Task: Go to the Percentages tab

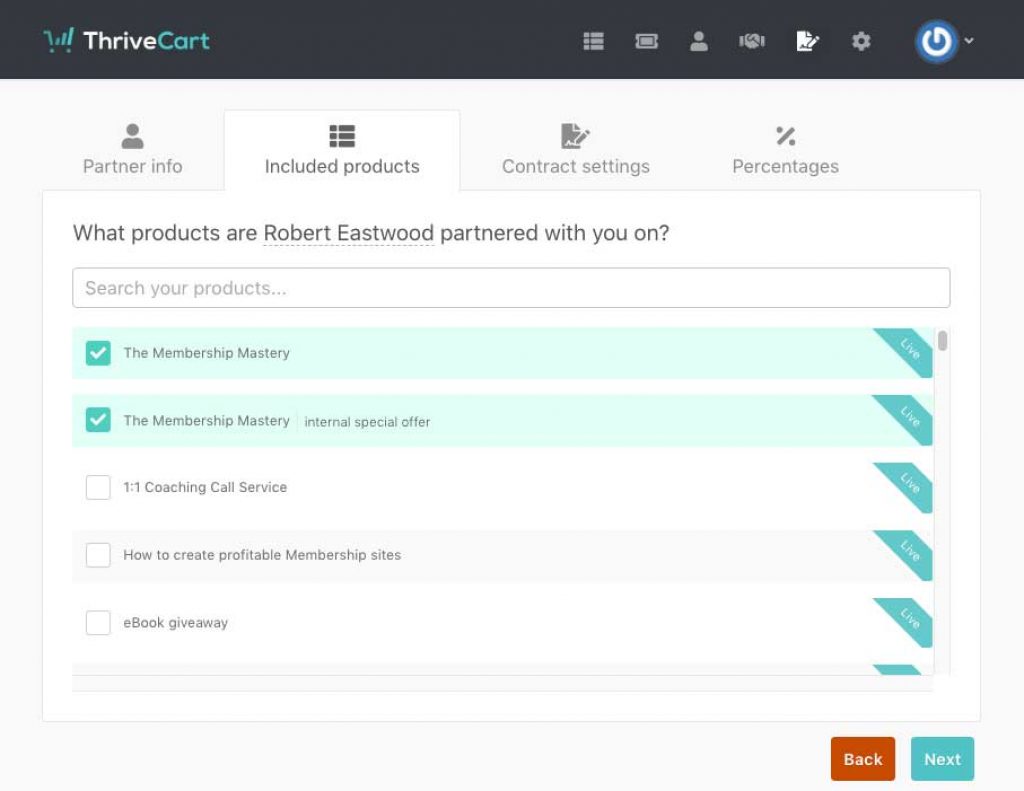Action: coord(785,150)
